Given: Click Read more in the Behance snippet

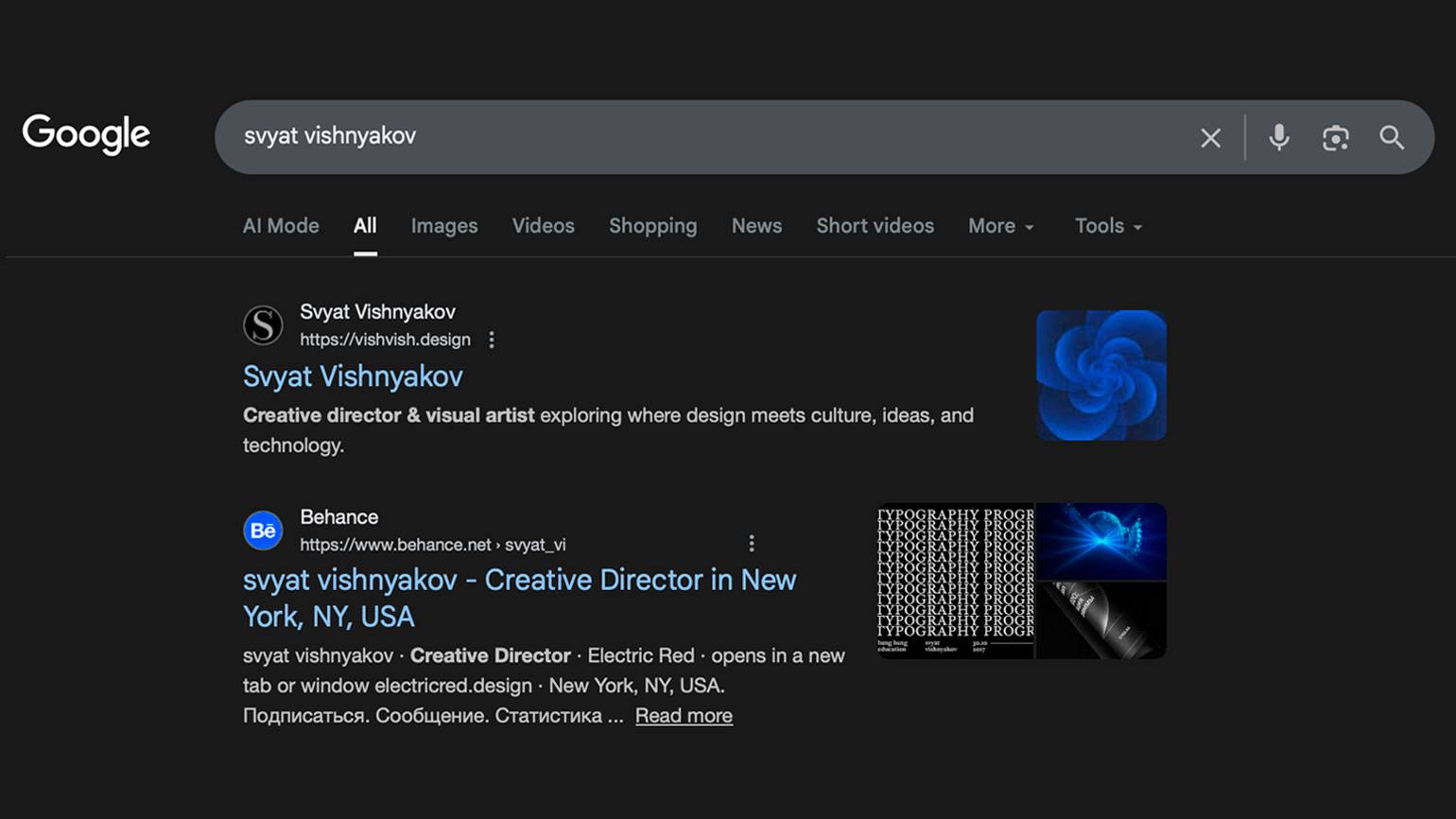Looking at the screenshot, I should point(684,716).
